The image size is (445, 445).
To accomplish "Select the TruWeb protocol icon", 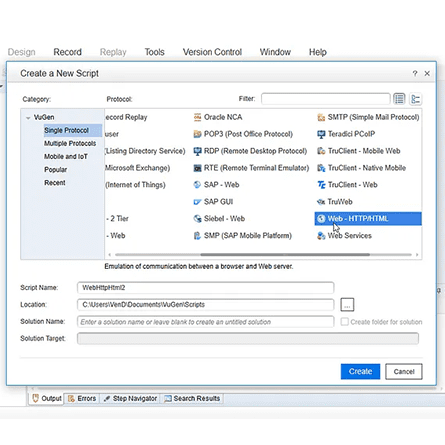I will [x=321, y=202].
